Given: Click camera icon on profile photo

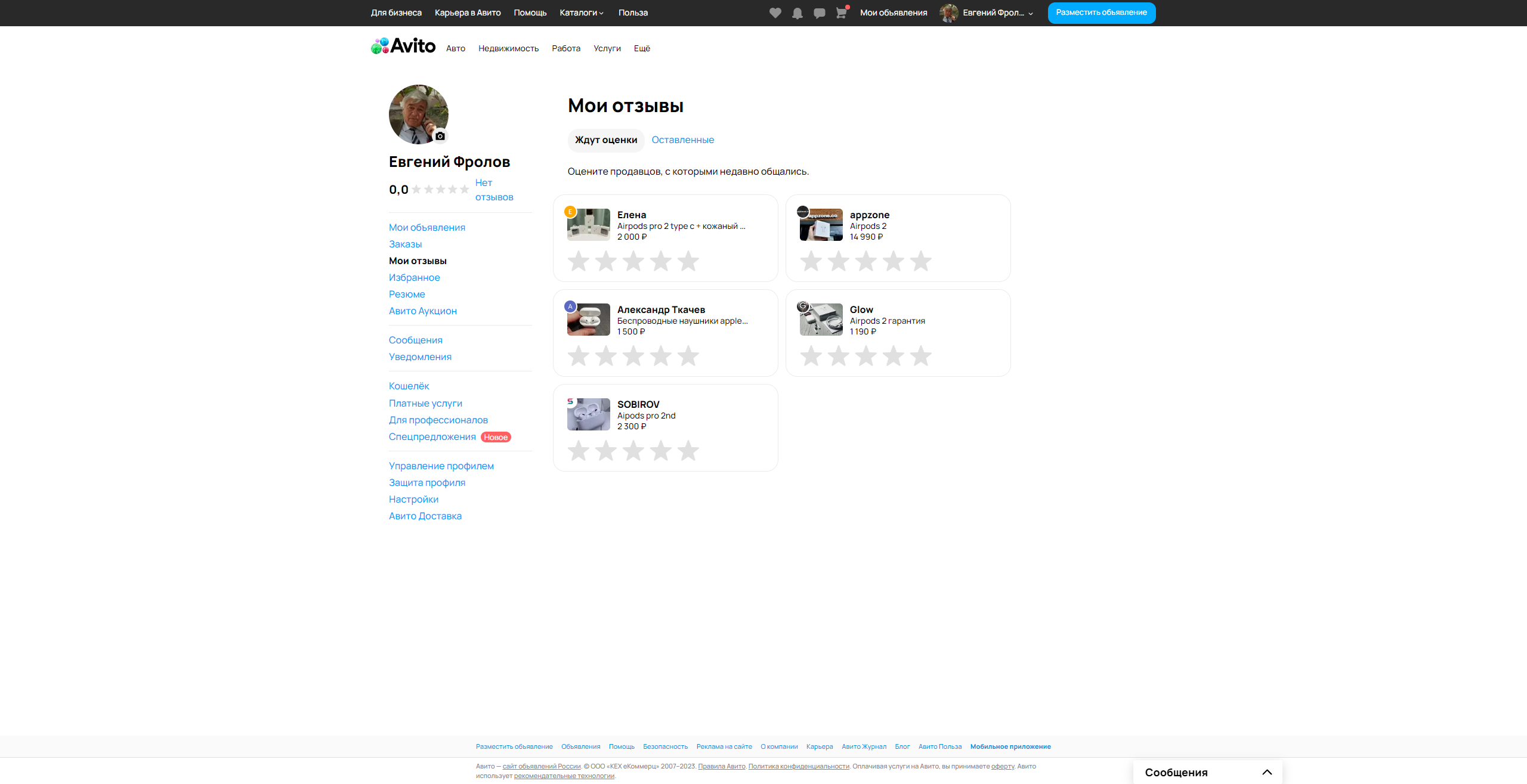Looking at the screenshot, I should [440, 136].
